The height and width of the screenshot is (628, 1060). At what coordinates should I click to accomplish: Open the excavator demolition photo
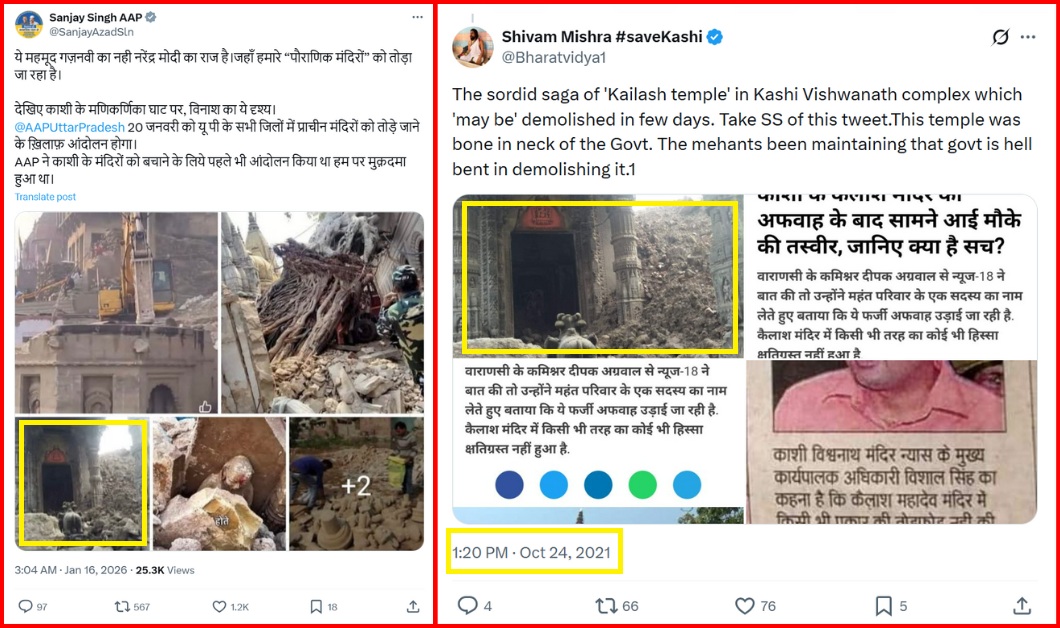116,312
